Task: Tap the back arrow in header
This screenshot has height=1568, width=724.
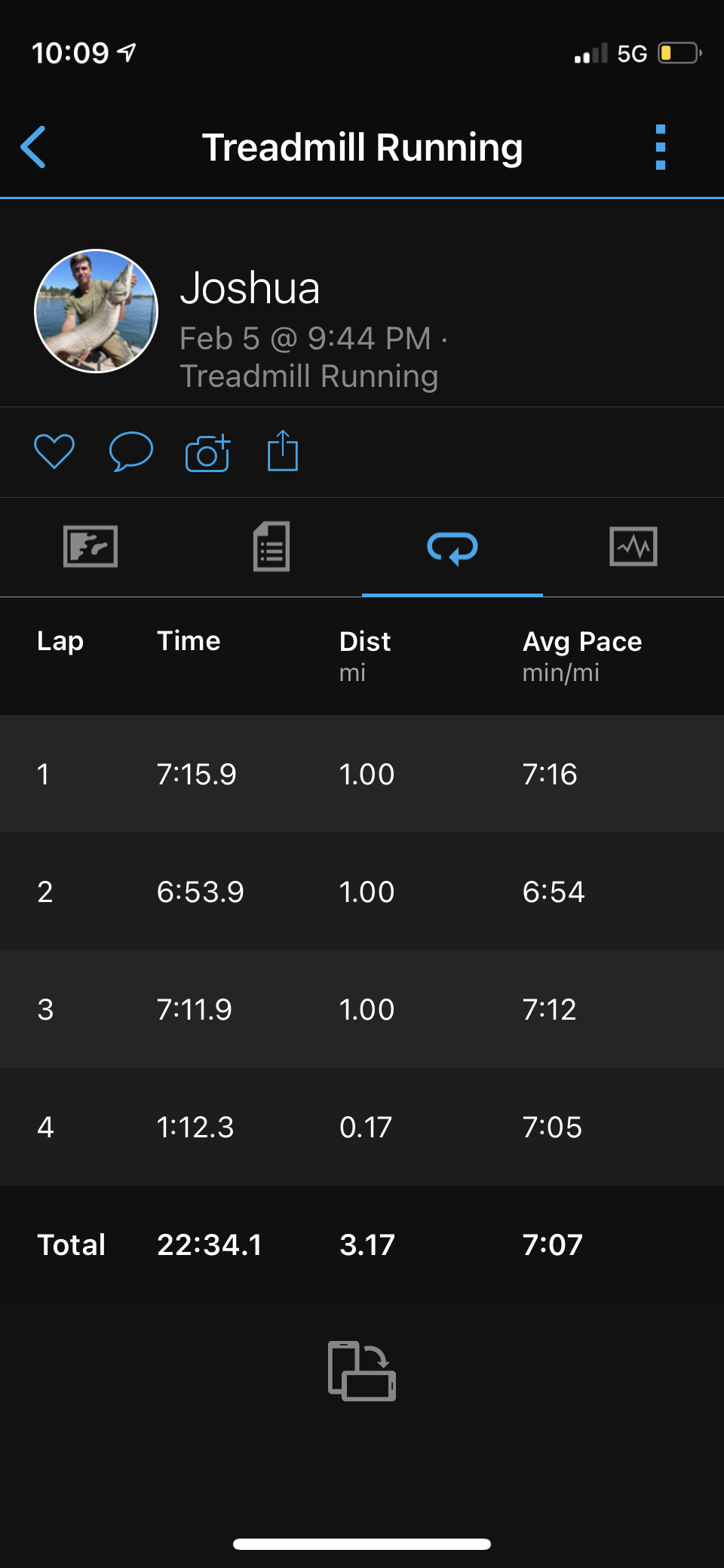Action: [33, 147]
